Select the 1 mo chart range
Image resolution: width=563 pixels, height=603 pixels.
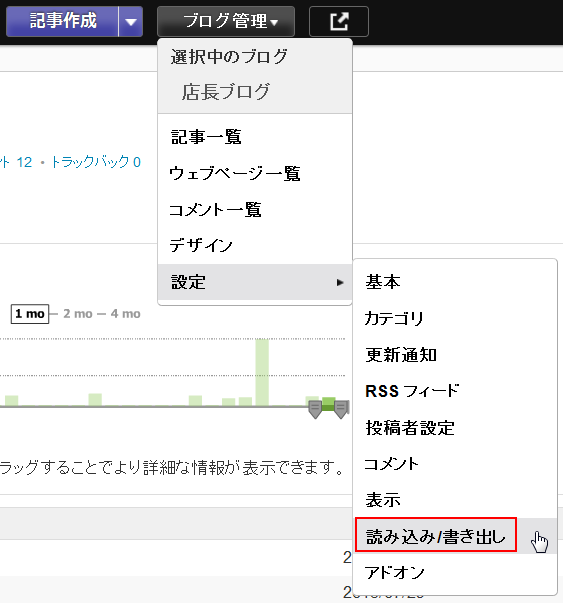[x=30, y=314]
